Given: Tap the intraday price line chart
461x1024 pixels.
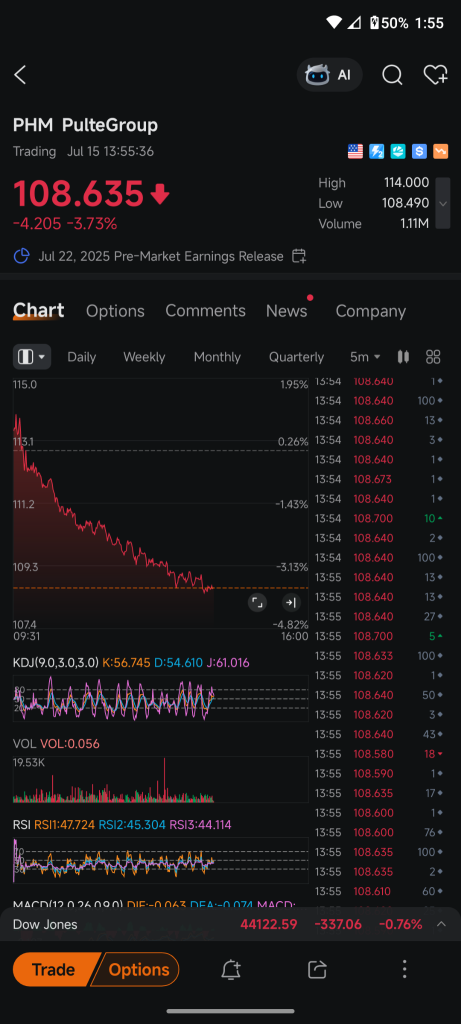Looking at the screenshot, I should 161,504.
